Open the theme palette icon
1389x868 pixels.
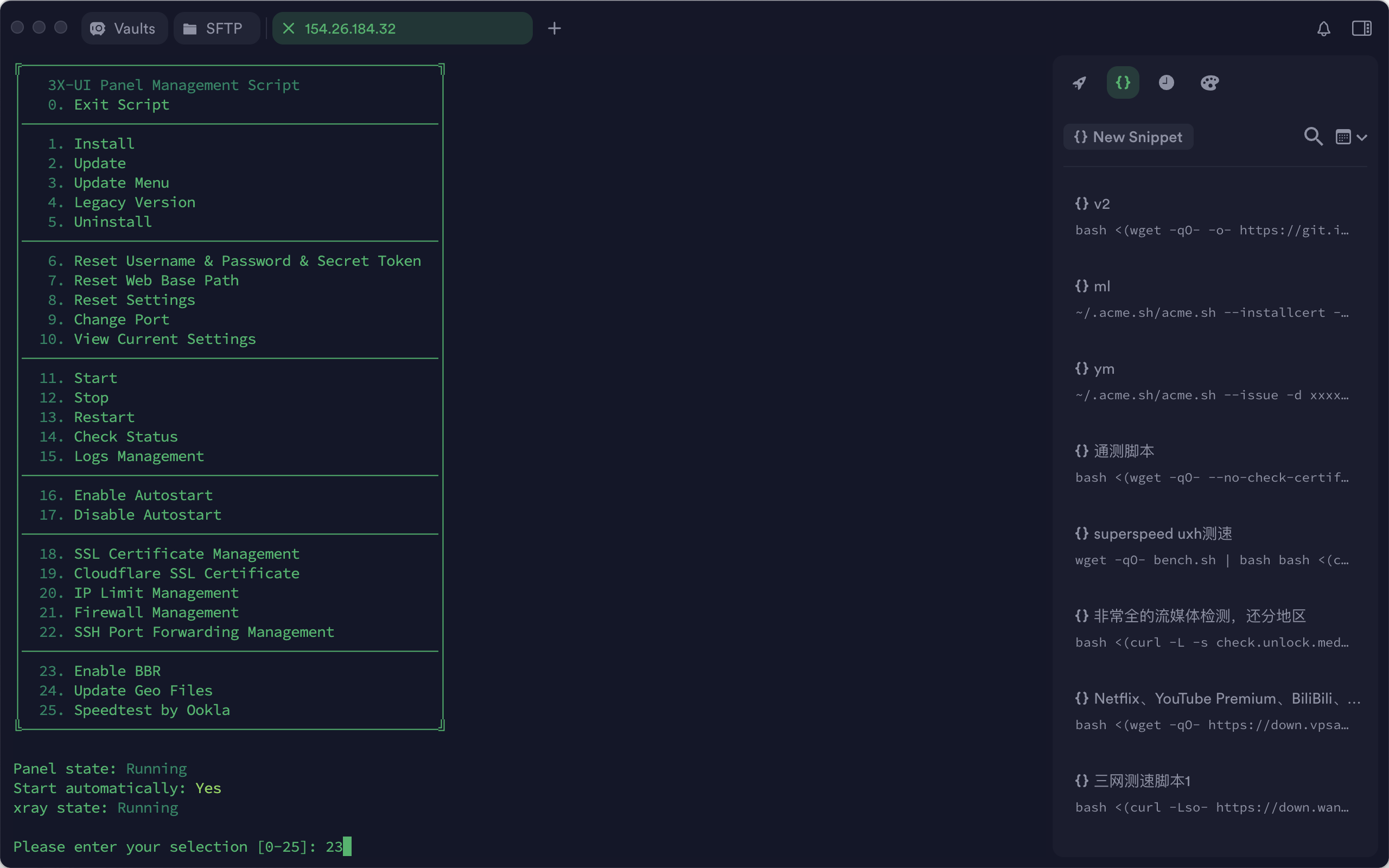tap(1209, 83)
